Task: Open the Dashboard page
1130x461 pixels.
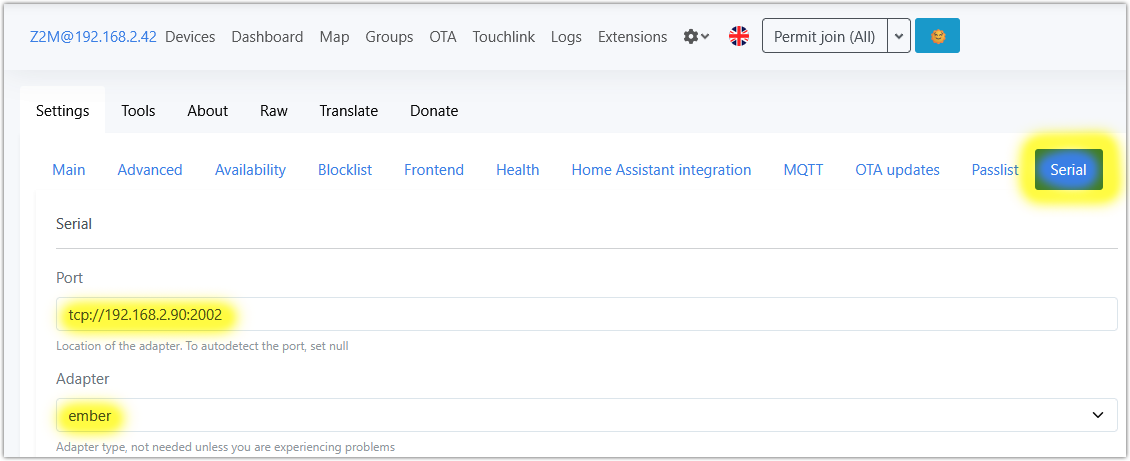Action: pos(267,37)
